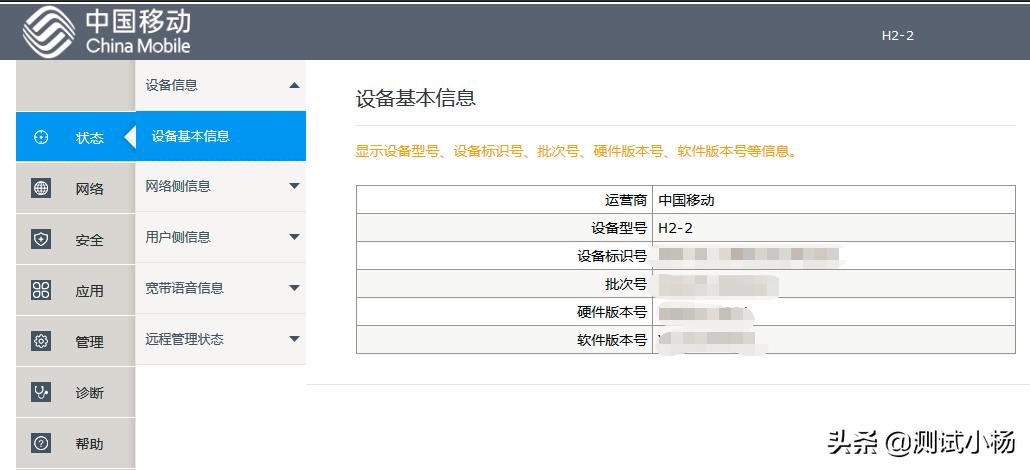
Task: Click the H2-2 value in table
Action: click(x=675, y=228)
